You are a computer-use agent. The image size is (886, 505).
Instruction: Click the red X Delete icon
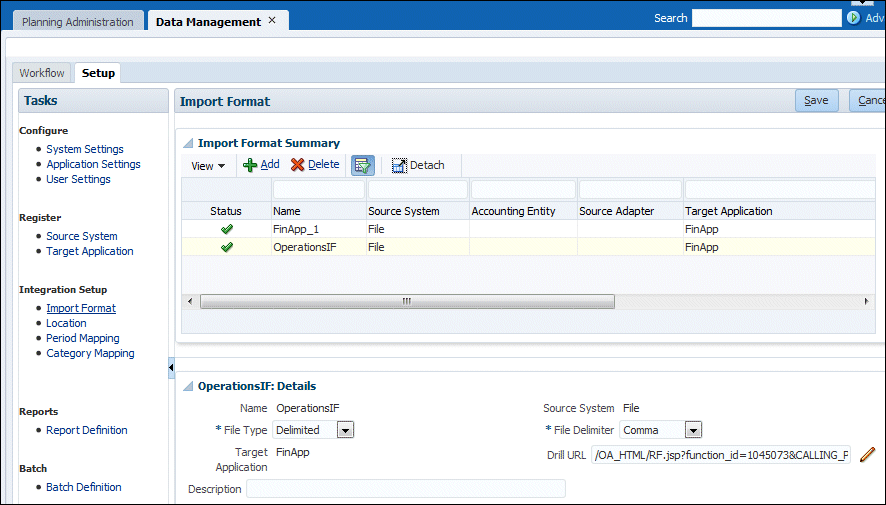(x=297, y=165)
